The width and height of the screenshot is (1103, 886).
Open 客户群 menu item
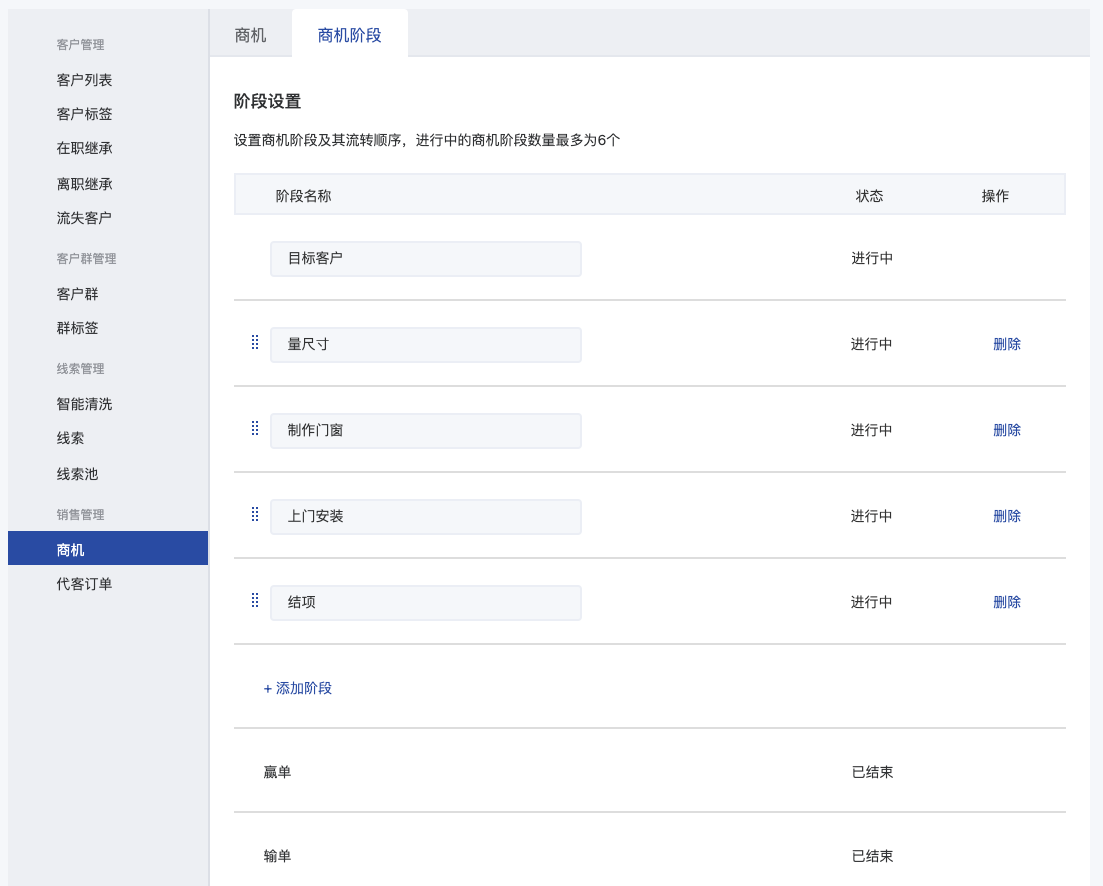(x=77, y=294)
